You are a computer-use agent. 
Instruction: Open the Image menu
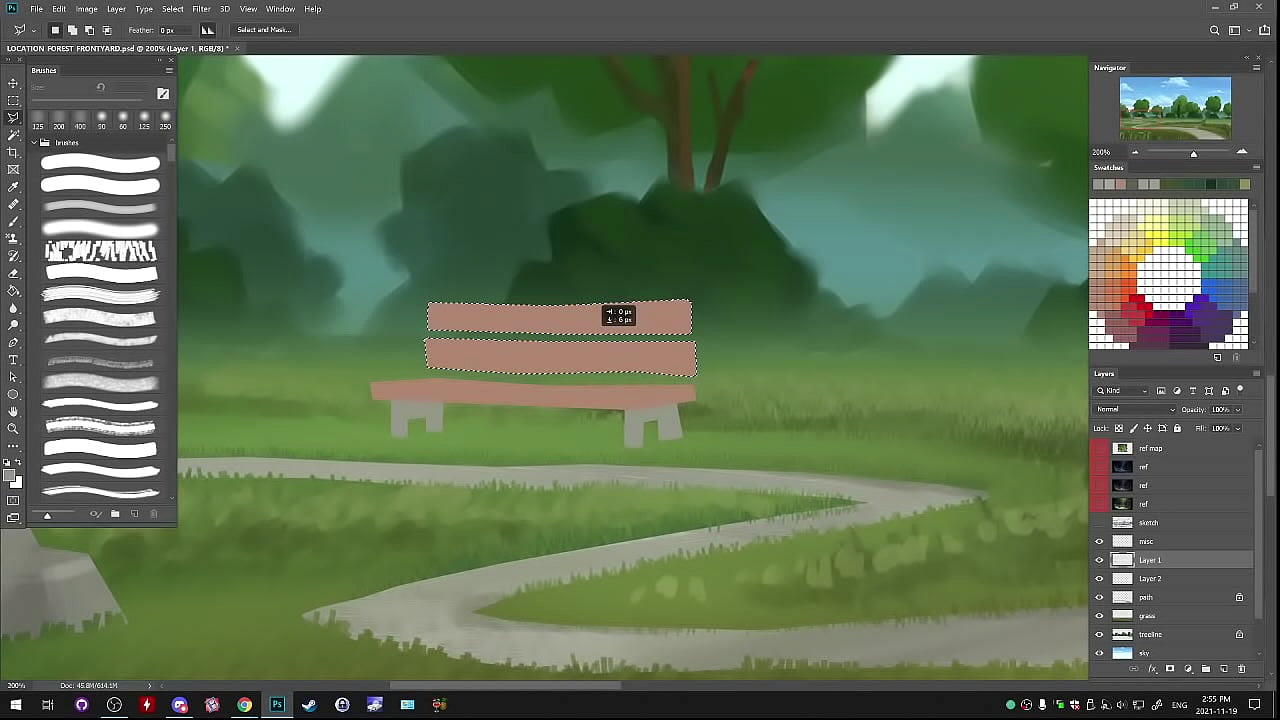pyautogui.click(x=86, y=9)
